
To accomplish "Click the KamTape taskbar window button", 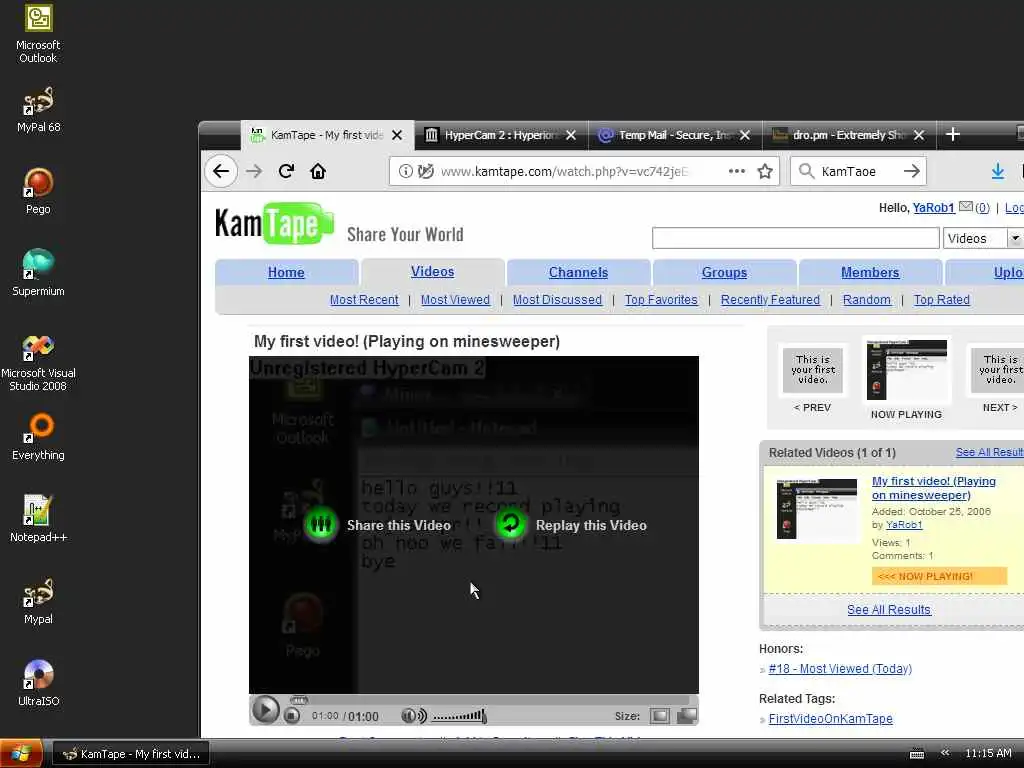I will 131,754.
